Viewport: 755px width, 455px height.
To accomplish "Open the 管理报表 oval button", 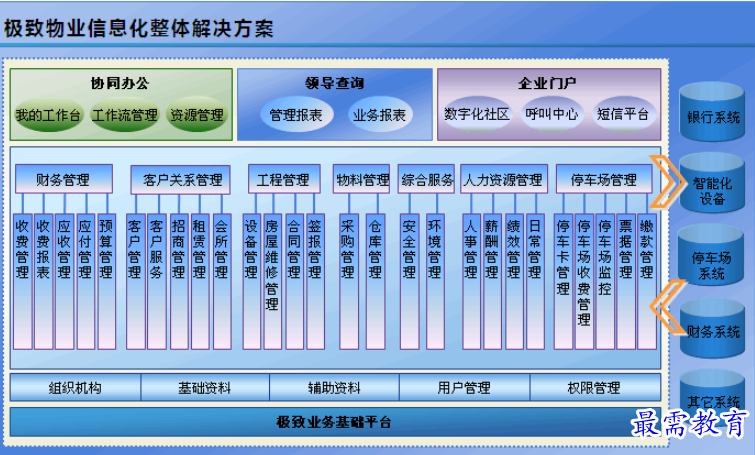I will 296,115.
